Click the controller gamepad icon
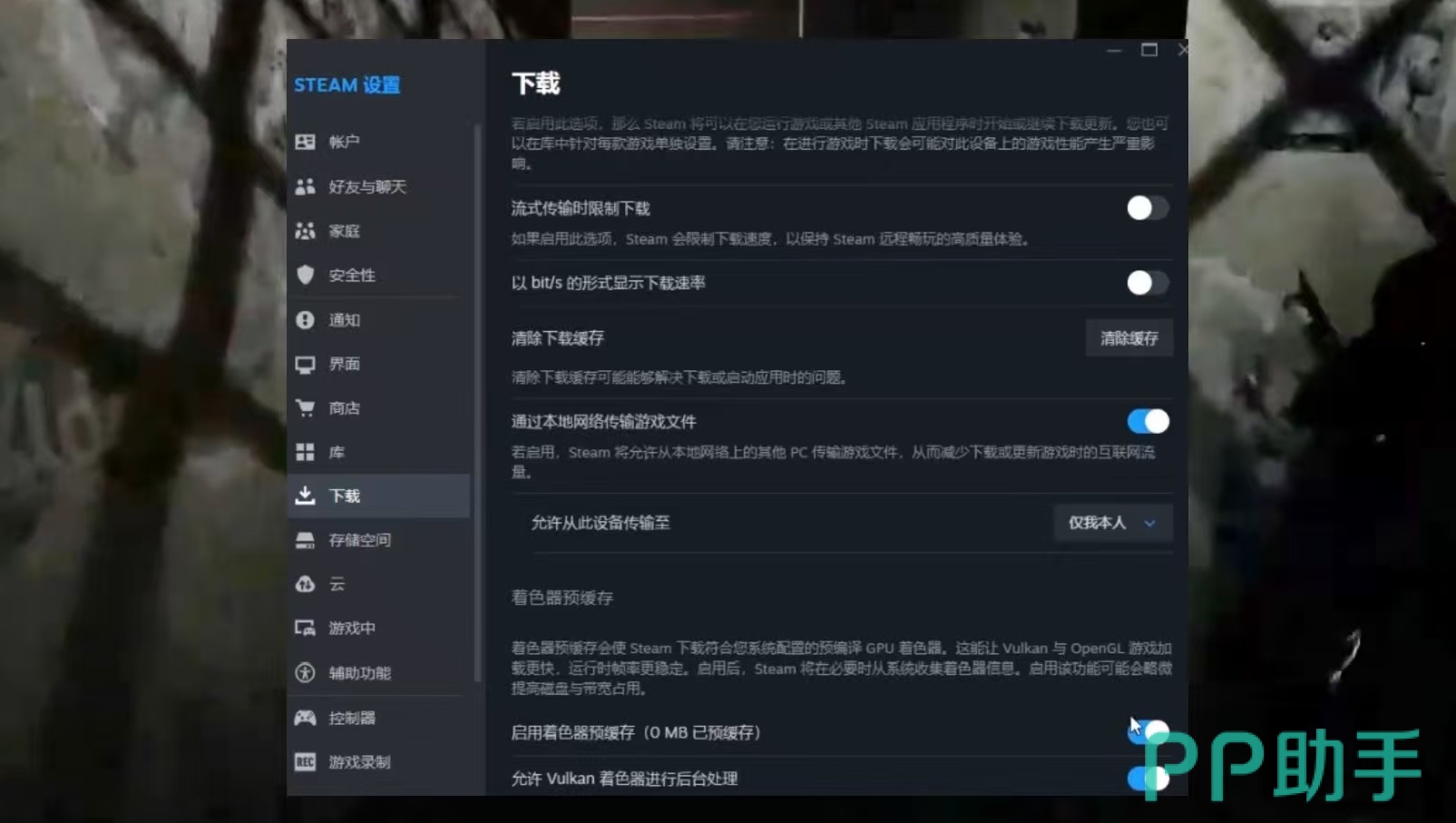The image size is (1456, 823). coord(305,718)
